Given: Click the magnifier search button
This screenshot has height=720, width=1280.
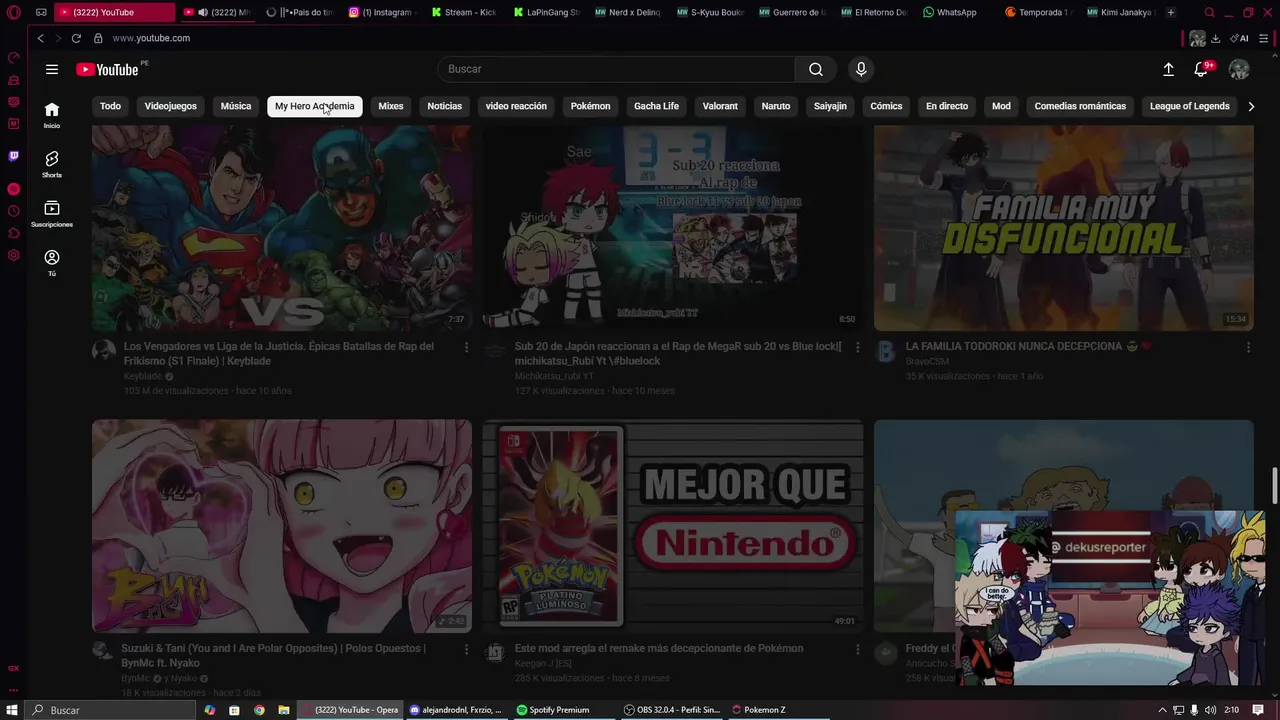Looking at the screenshot, I should coord(816,69).
